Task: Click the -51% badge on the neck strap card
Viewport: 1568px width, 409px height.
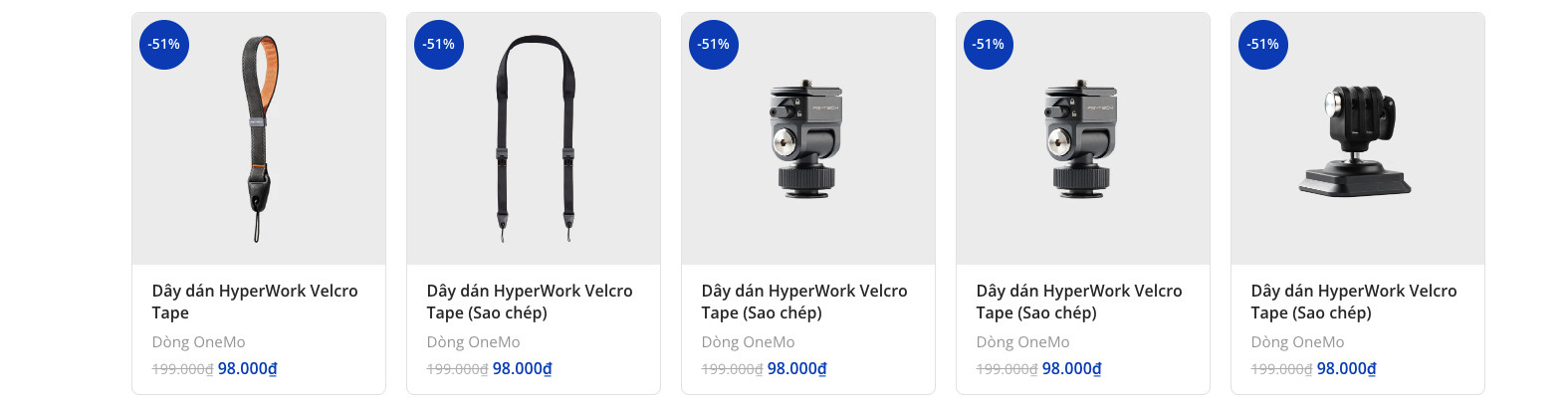Action: coord(439,45)
